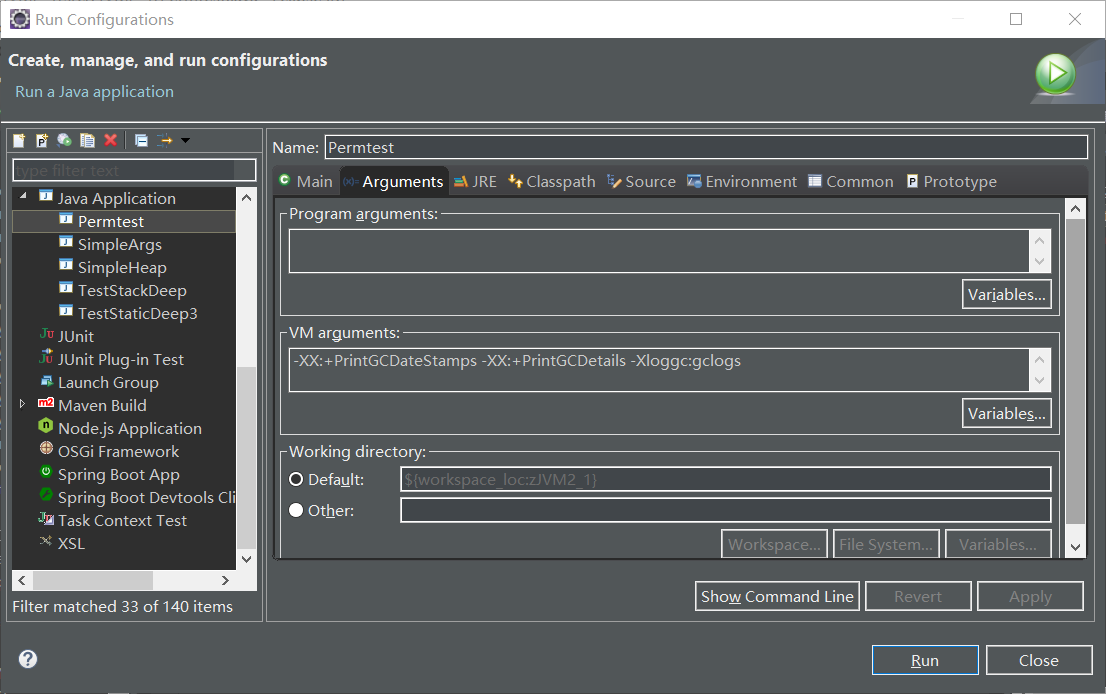Screen dimensions: 1106x694
Task: Select Spring Boot App type
Action: 118,475
